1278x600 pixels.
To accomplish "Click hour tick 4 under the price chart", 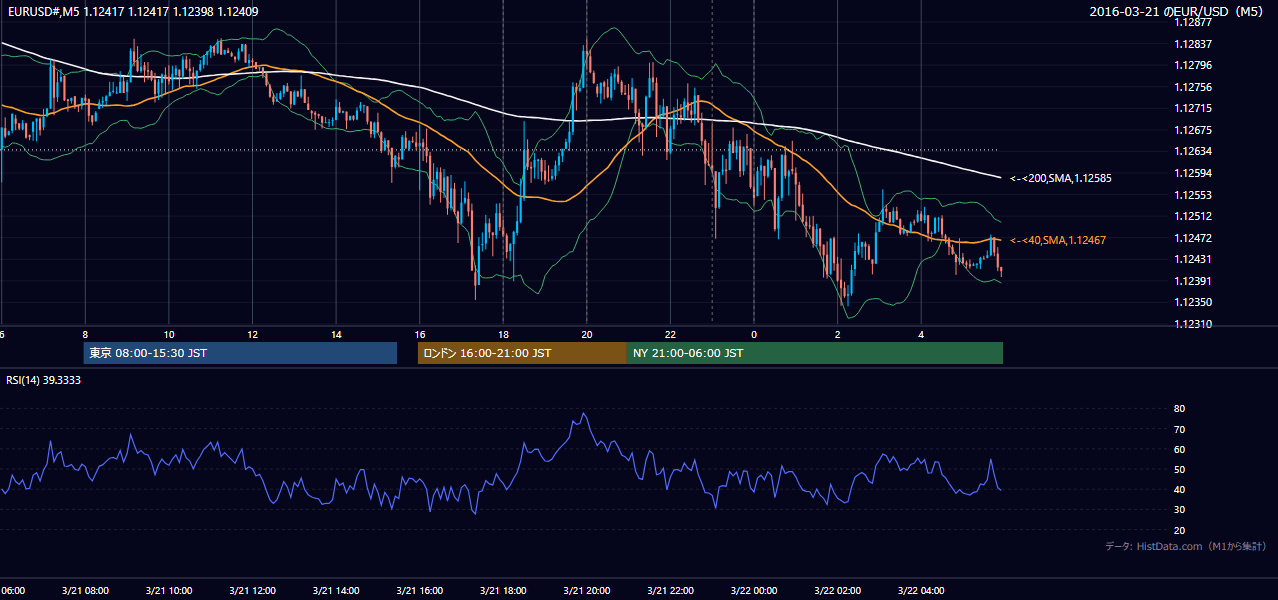I will pyautogui.click(x=921, y=334).
